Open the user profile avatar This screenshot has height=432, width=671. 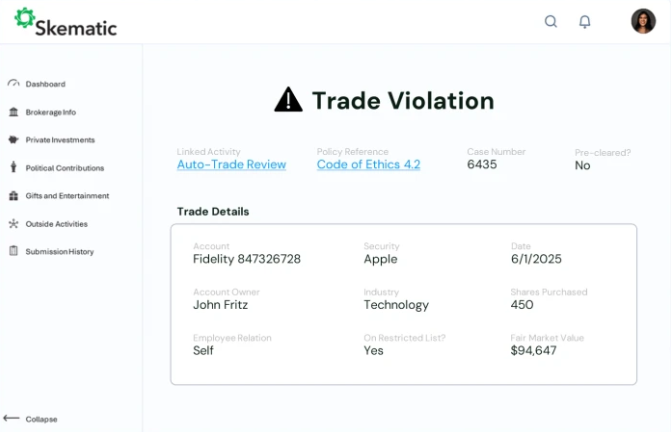click(643, 21)
